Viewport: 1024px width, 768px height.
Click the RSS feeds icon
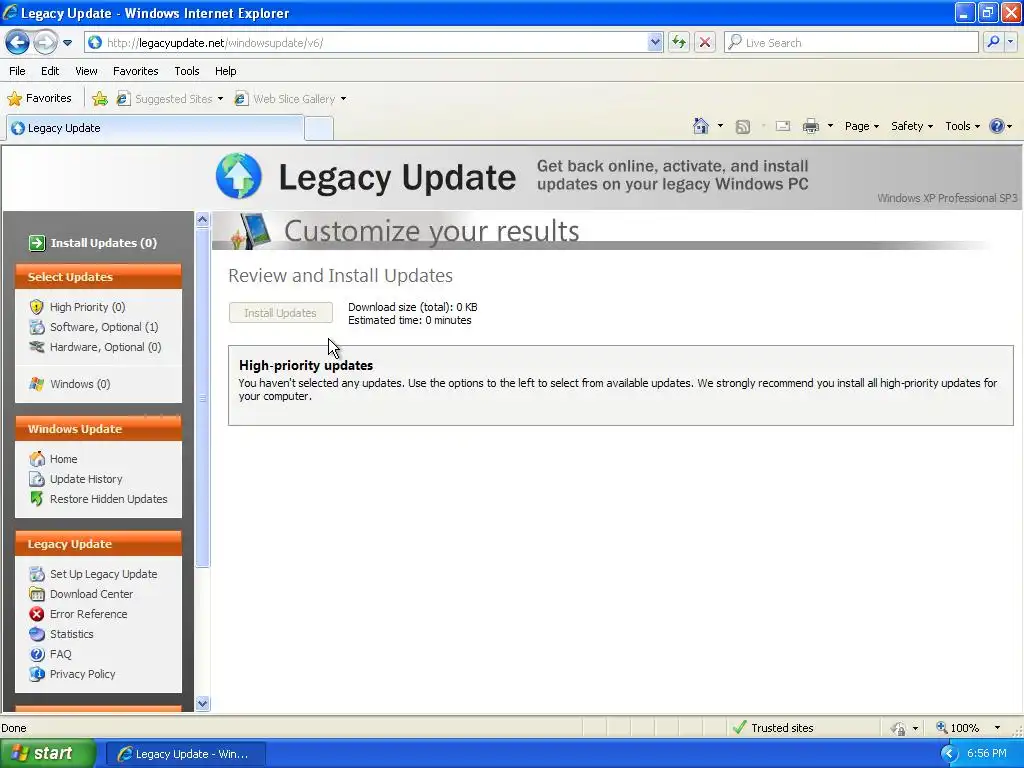[743, 127]
